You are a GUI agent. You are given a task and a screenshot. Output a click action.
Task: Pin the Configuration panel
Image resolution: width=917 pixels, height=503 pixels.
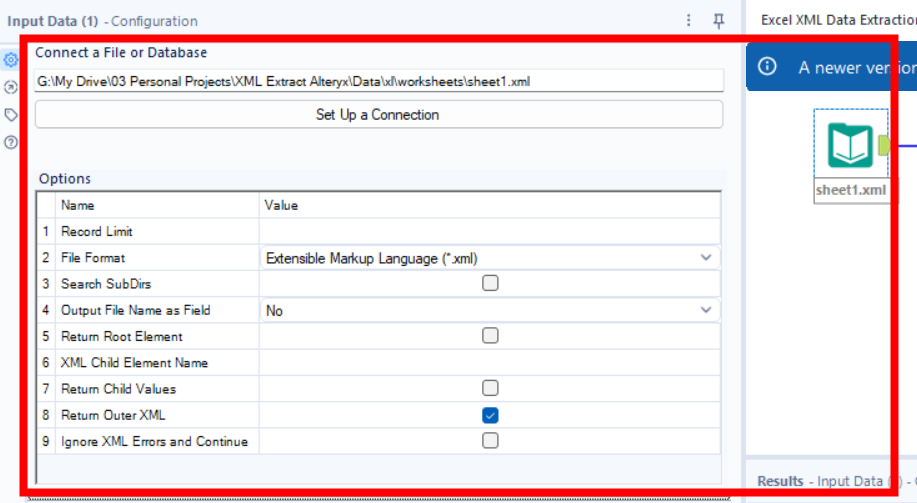(x=718, y=21)
